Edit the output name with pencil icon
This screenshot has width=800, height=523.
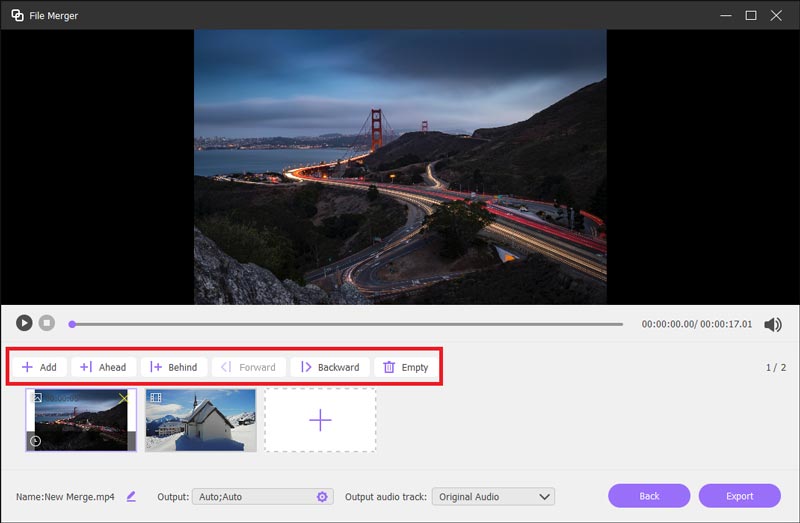(131, 496)
